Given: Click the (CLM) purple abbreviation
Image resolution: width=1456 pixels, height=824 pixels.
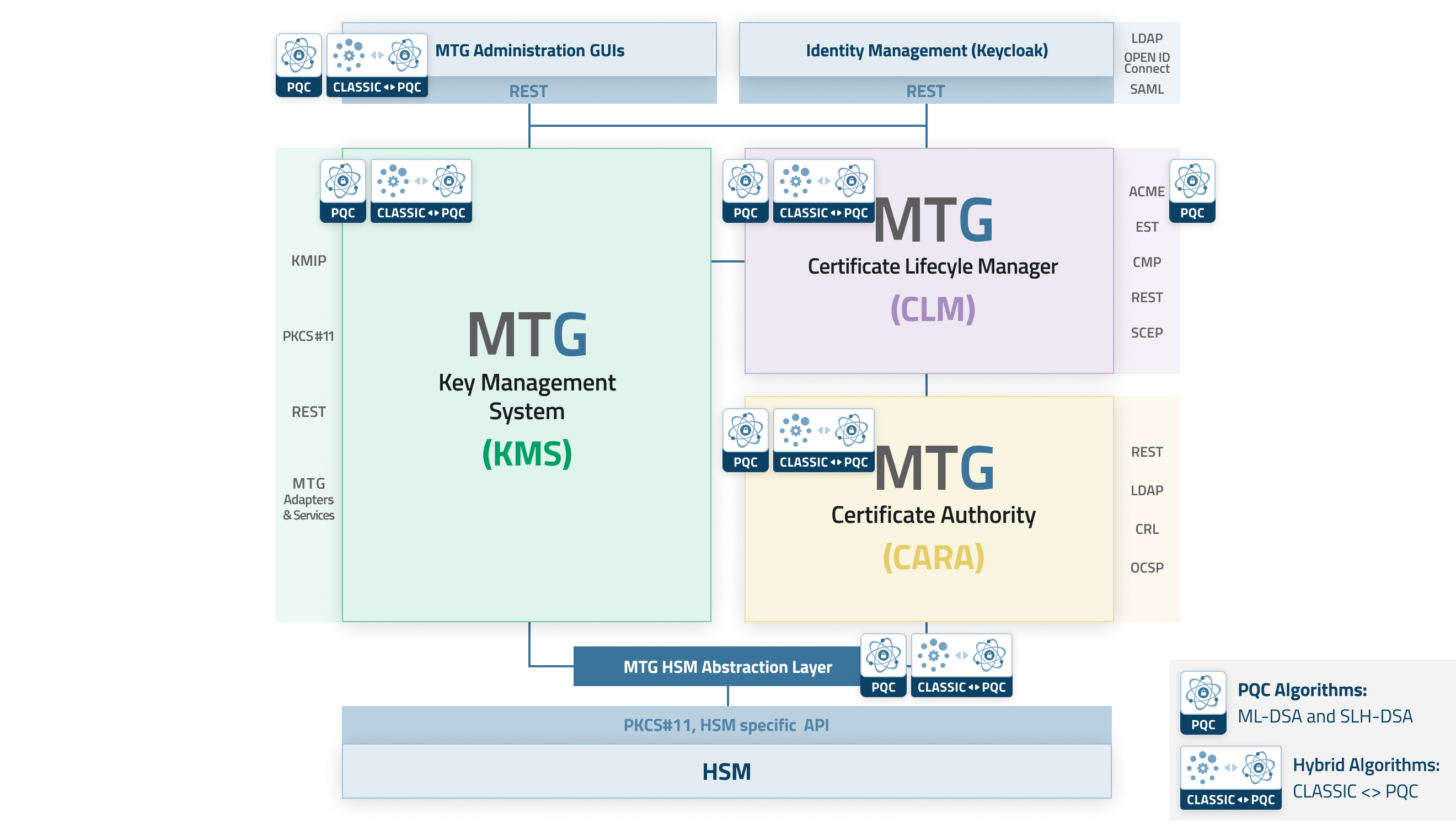Looking at the screenshot, I should [933, 309].
